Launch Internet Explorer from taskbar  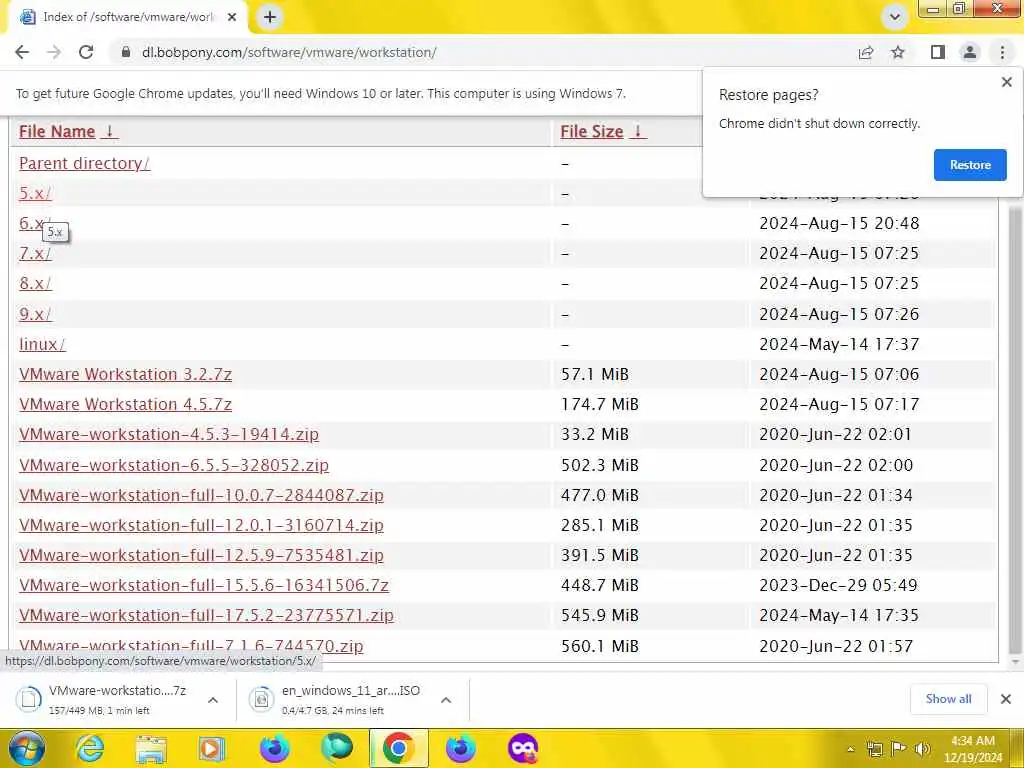(x=89, y=748)
